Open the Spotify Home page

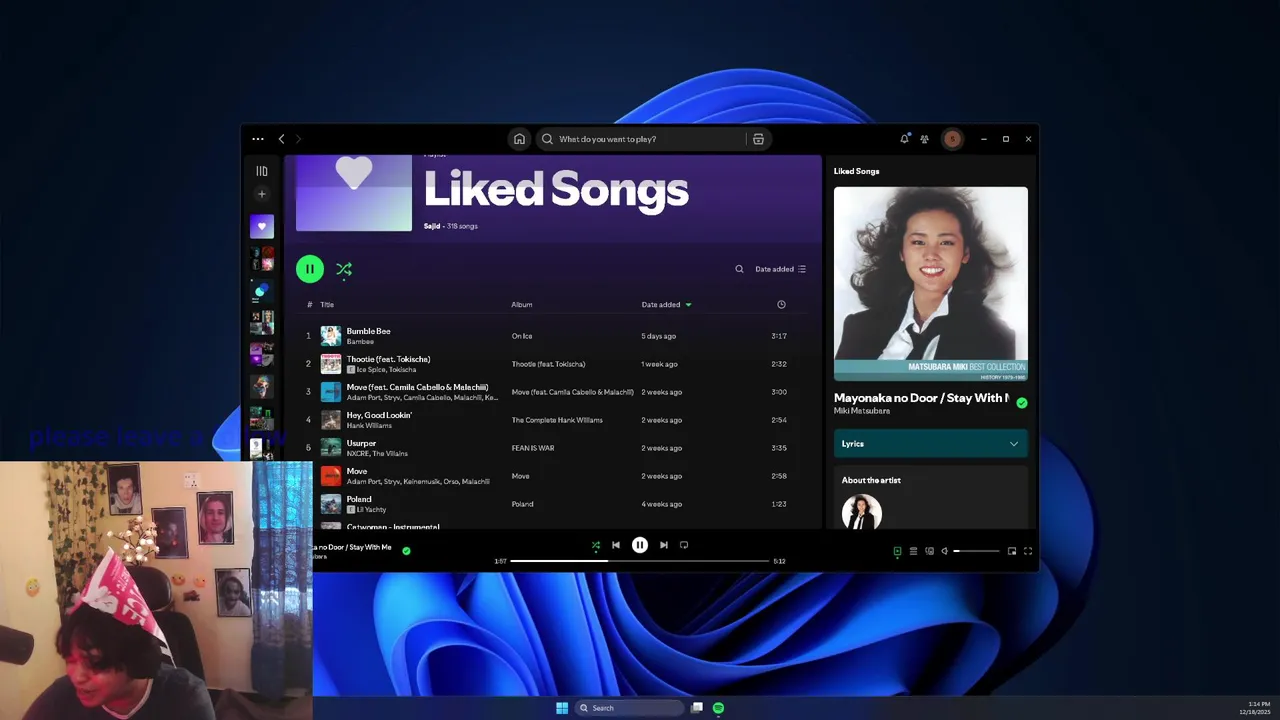519,139
